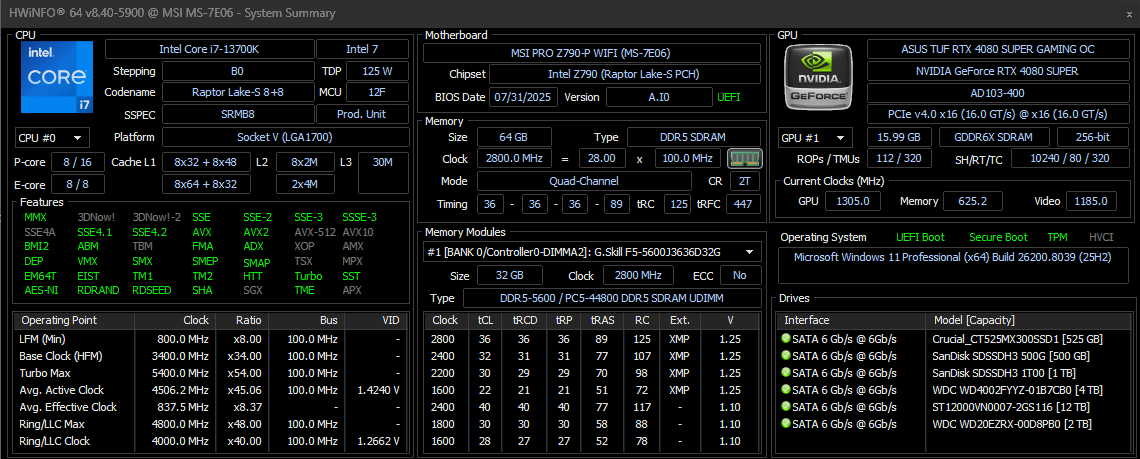
Task: Click the 2200 clock memory timing row
Action: pos(592,372)
